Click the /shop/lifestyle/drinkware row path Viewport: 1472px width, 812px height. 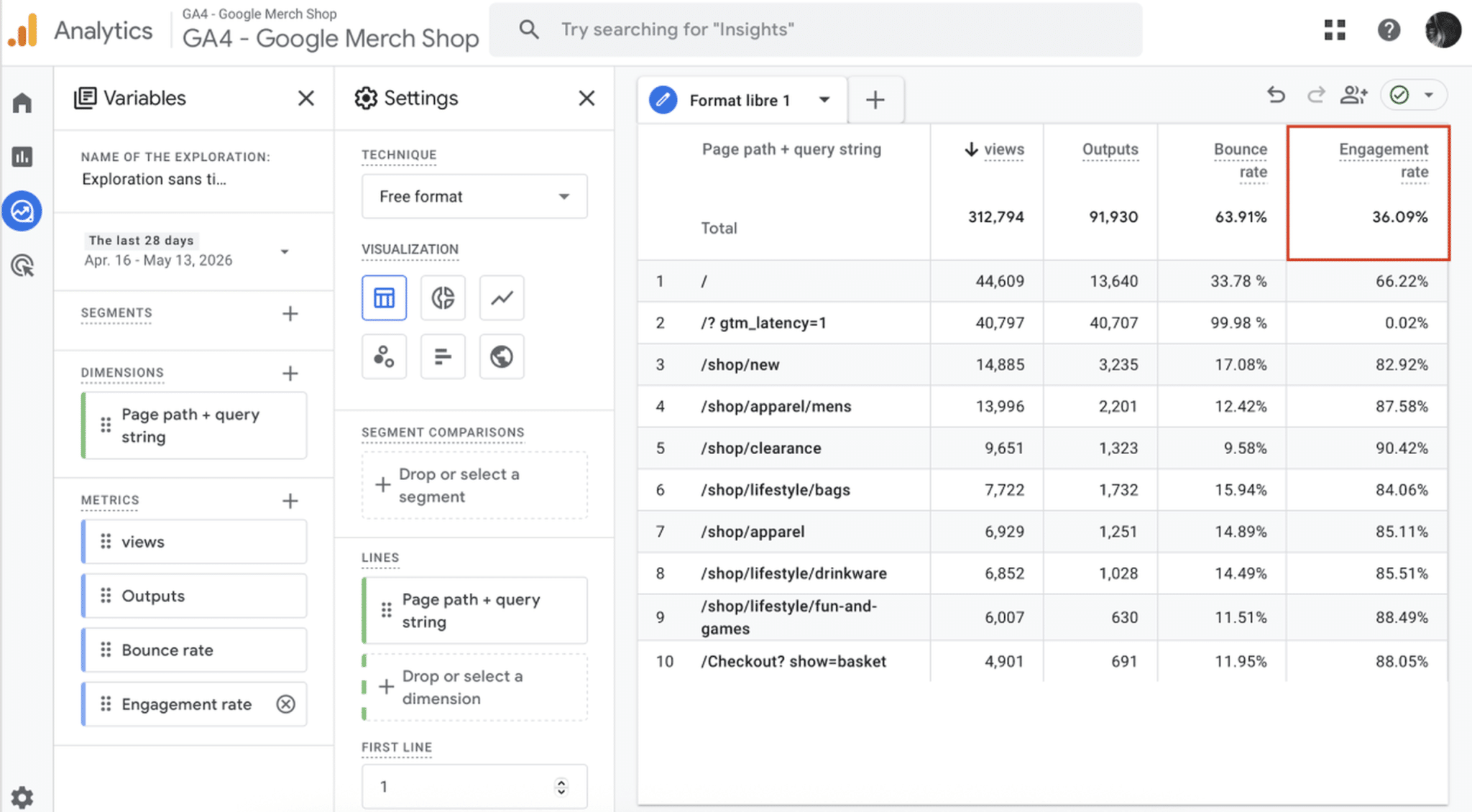pos(794,573)
